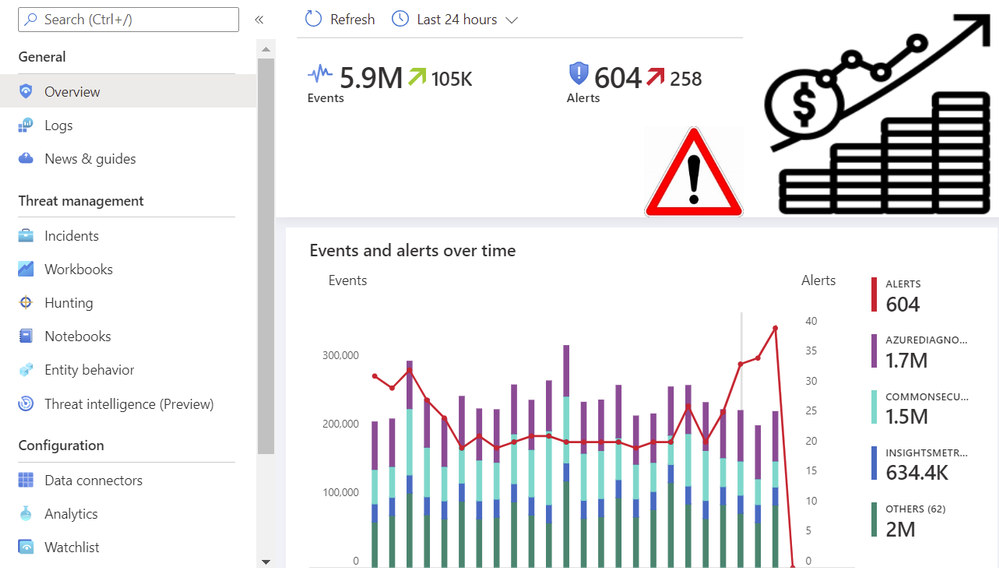The width and height of the screenshot is (999, 568).
Task: Click the Refresh circular arrow icon
Action: 313,19
